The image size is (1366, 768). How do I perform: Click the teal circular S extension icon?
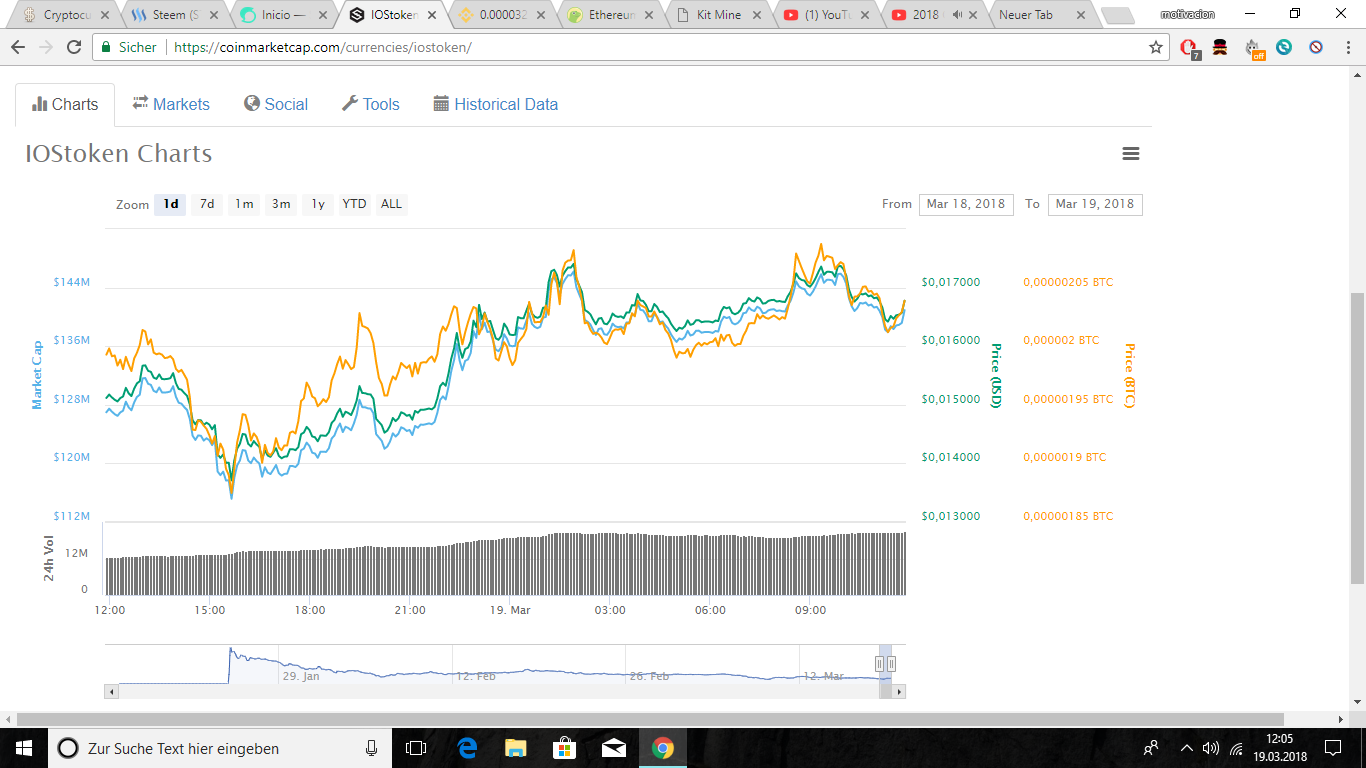click(1284, 47)
